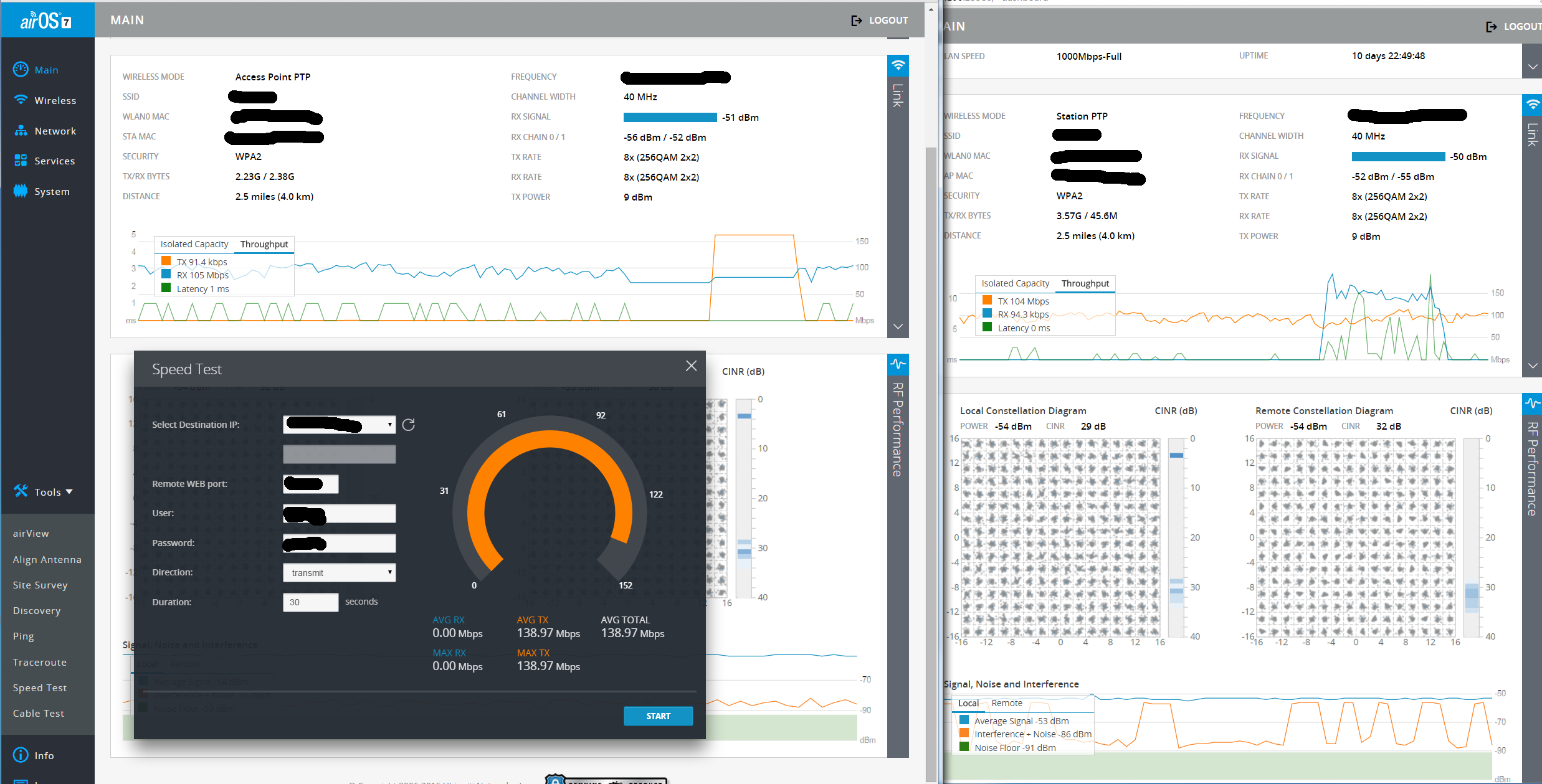
Task: Open the Network settings icon
Action: [21, 131]
